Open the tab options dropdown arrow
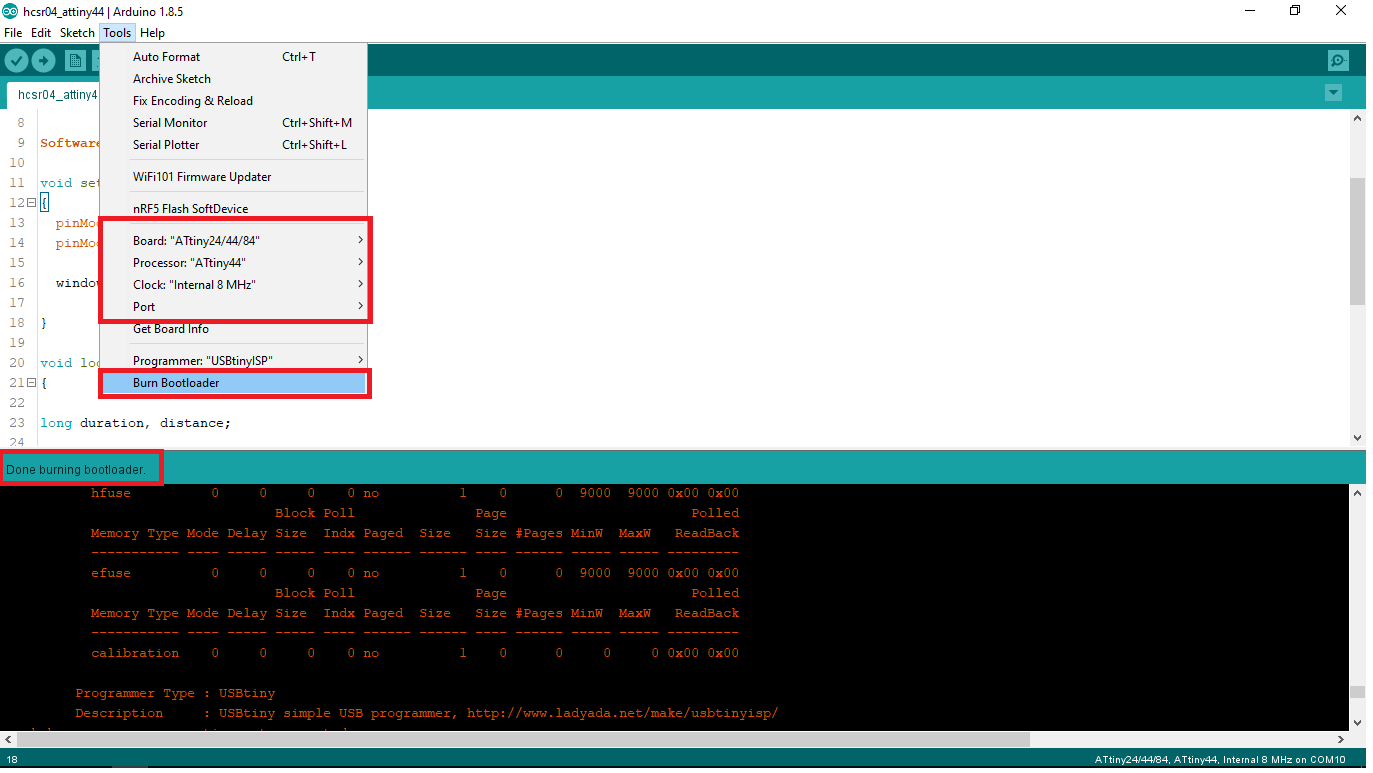Screen dimensions: 1373x773 click(x=1333, y=93)
